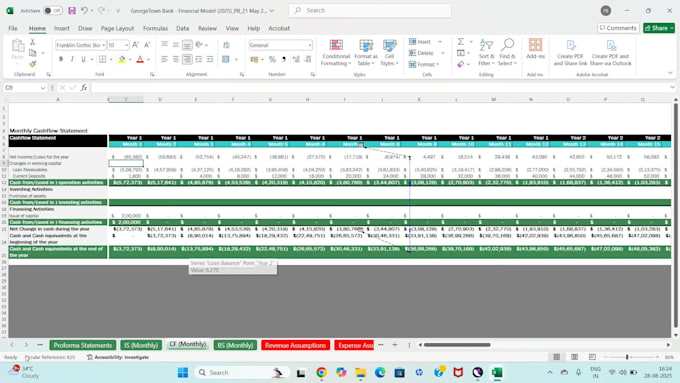Click Create PDF and Share link
680x383 pixels.
click(x=570, y=52)
